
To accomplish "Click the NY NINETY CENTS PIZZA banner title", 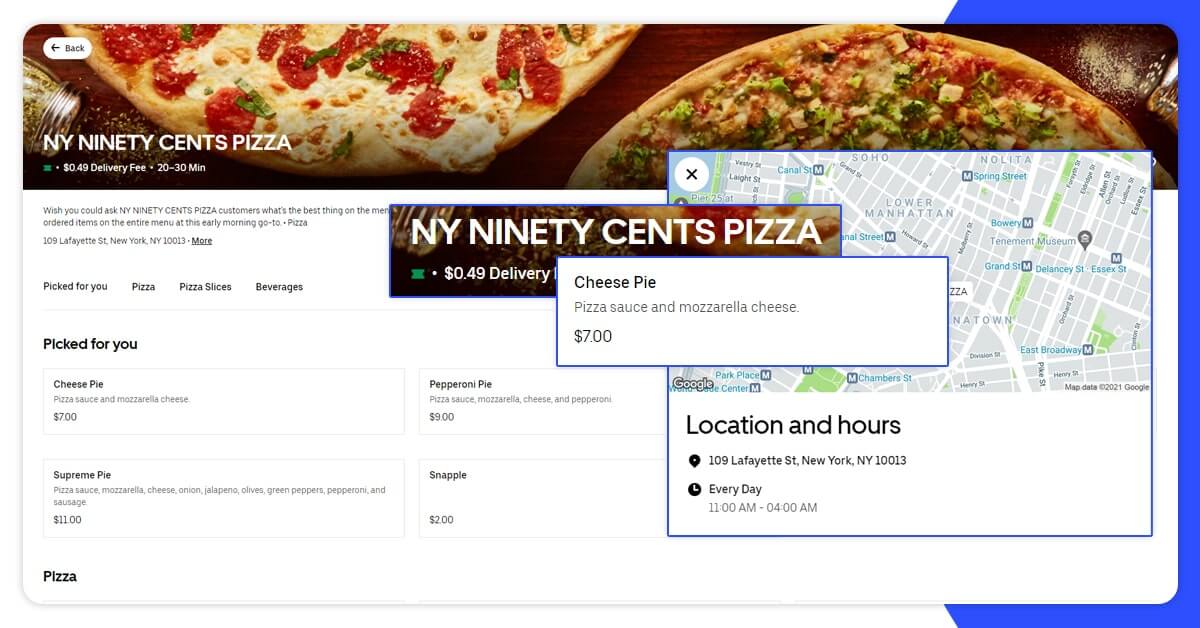I will [x=167, y=142].
